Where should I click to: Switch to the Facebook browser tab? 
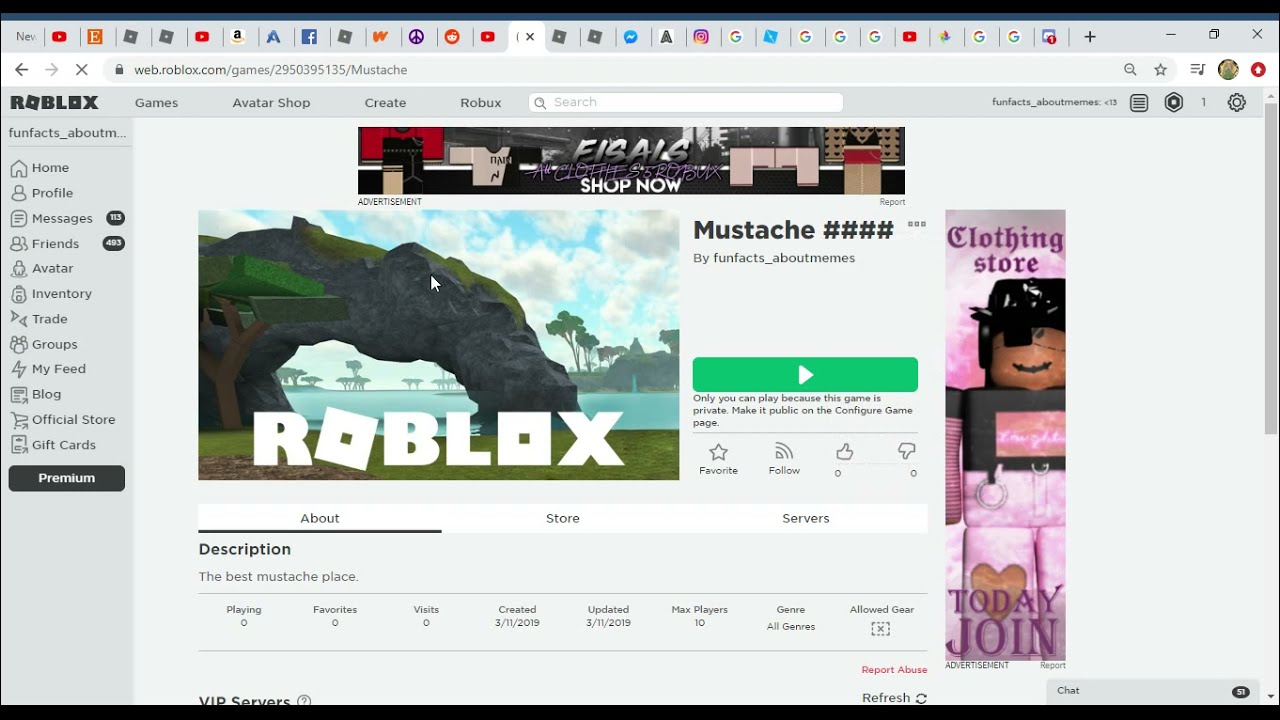pos(309,37)
